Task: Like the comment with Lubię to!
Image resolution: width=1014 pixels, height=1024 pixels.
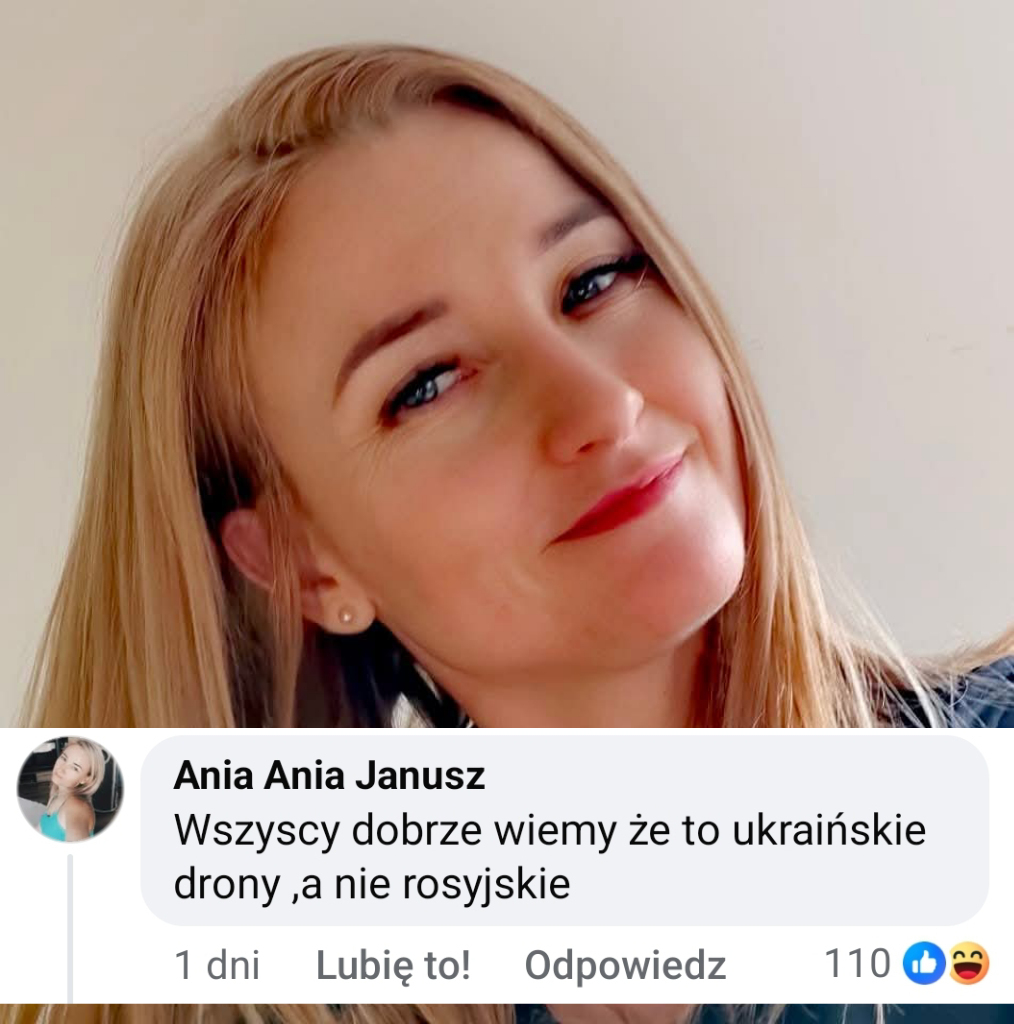Action: (393, 965)
